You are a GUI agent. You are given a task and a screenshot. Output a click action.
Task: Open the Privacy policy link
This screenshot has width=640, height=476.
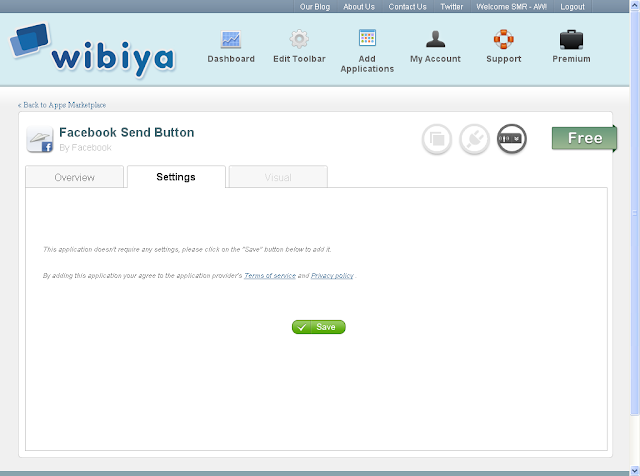[x=332, y=276]
